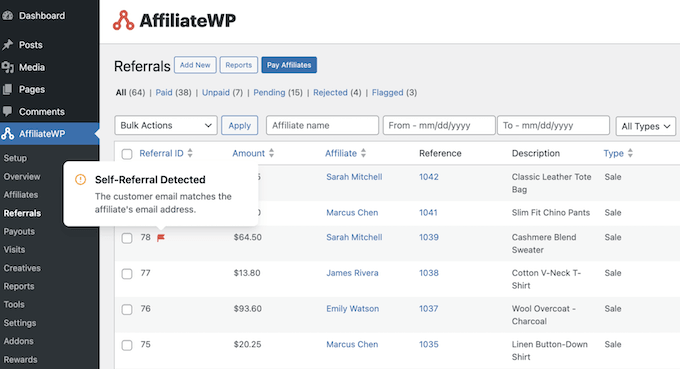Open Comments in the sidebar
The width and height of the screenshot is (680, 369).
42,111
